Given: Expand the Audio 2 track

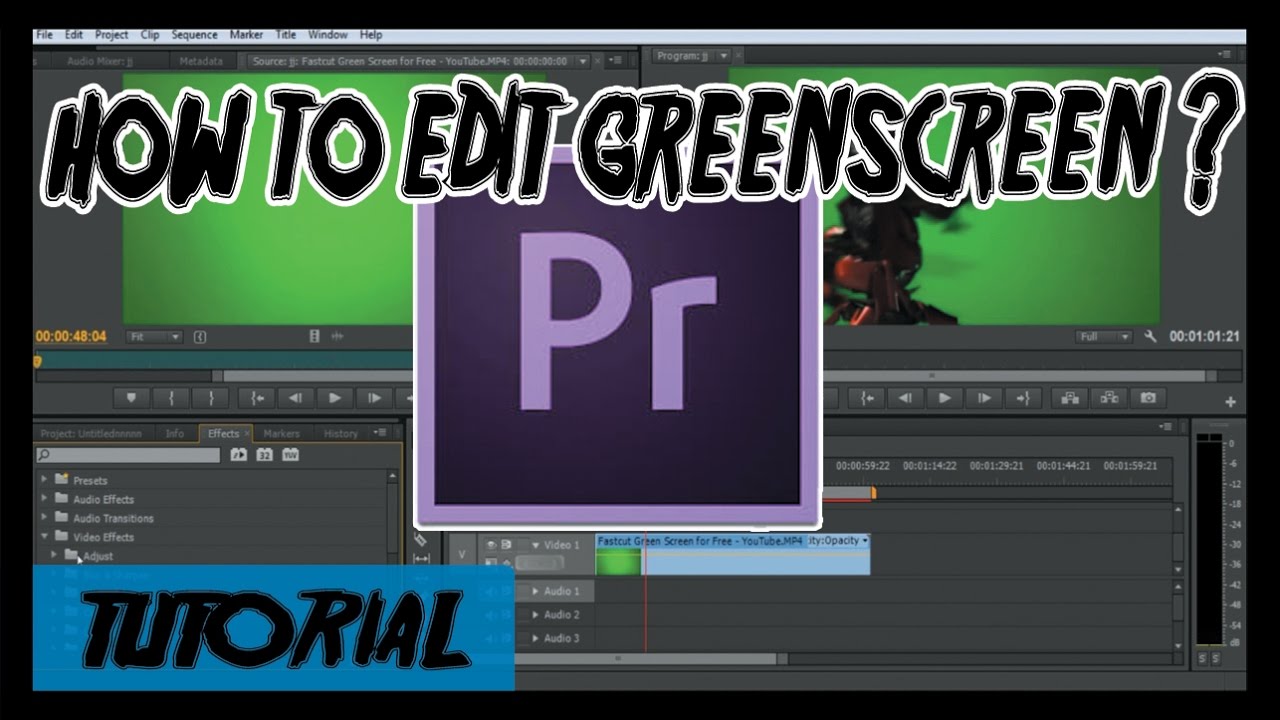Looking at the screenshot, I should click(536, 615).
